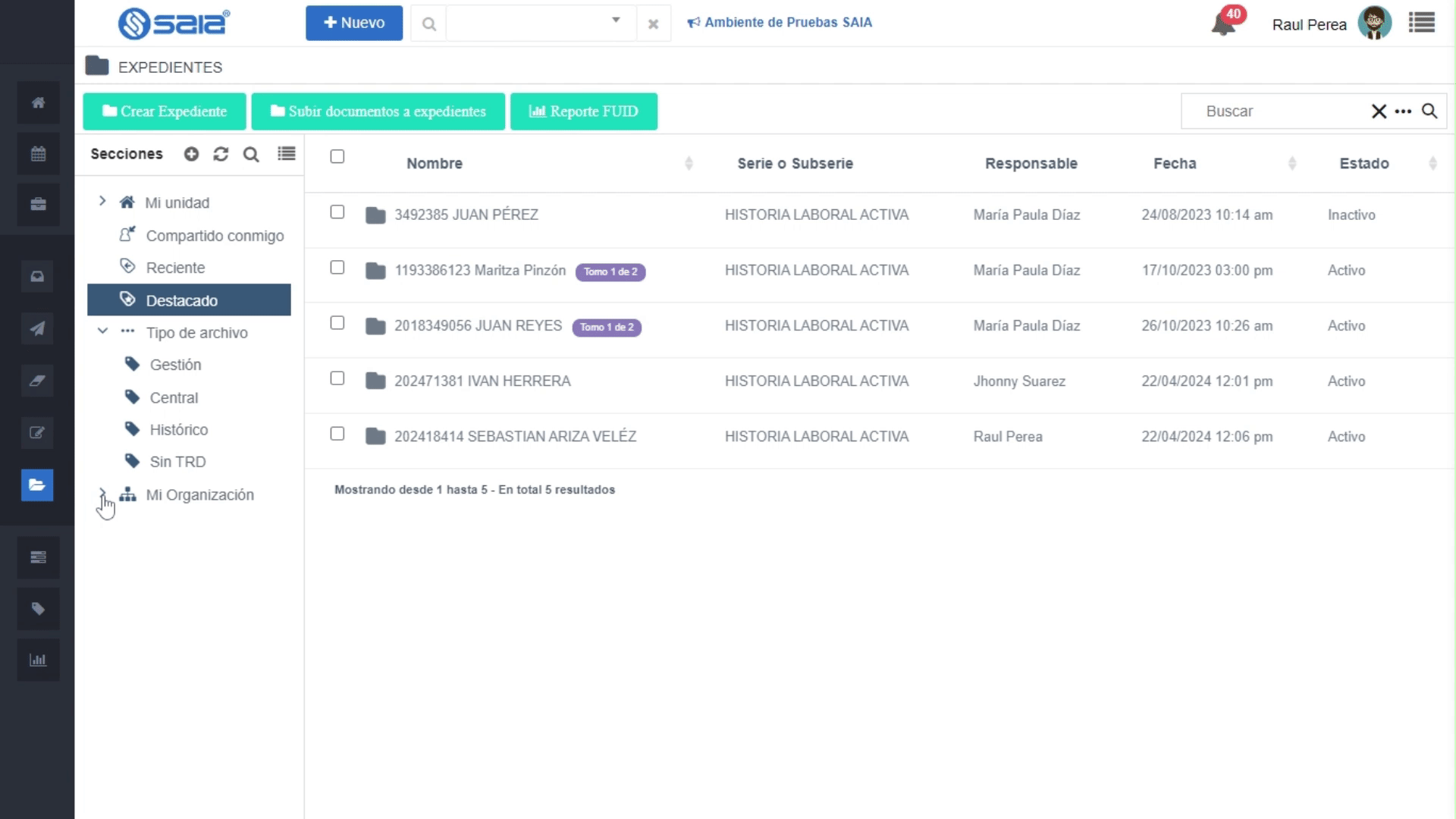1456x819 pixels.
Task: Refresh the sections with the reload icon
Action: click(x=221, y=154)
